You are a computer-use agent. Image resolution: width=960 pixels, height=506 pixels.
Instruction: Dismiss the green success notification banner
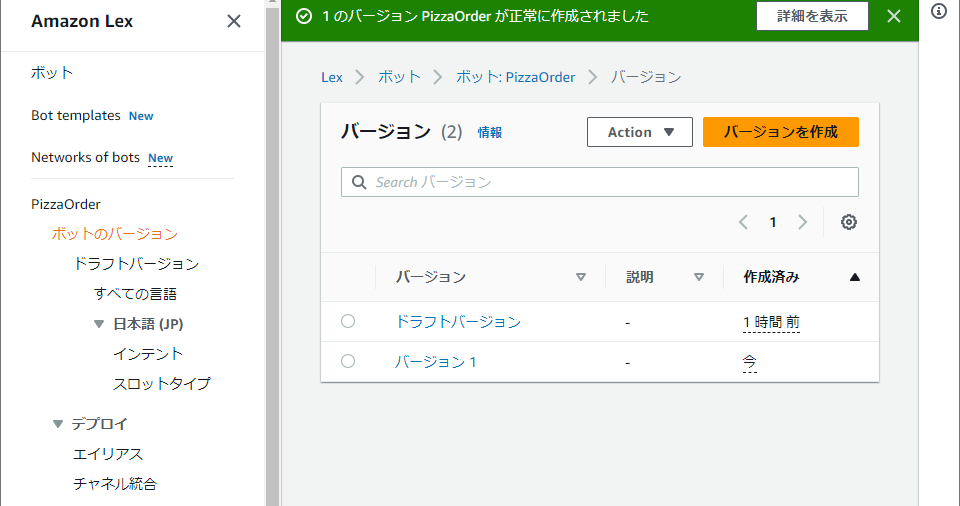point(894,17)
